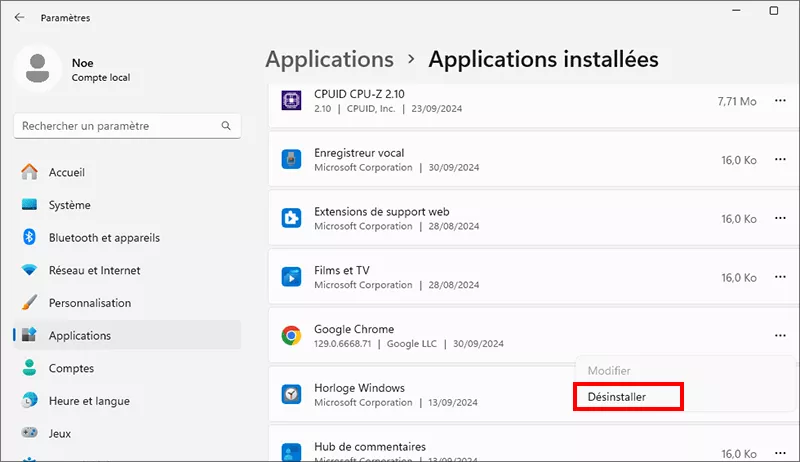The image size is (800, 462).
Task: Open more options for CPUID CPU-Z
Action: 780,100
